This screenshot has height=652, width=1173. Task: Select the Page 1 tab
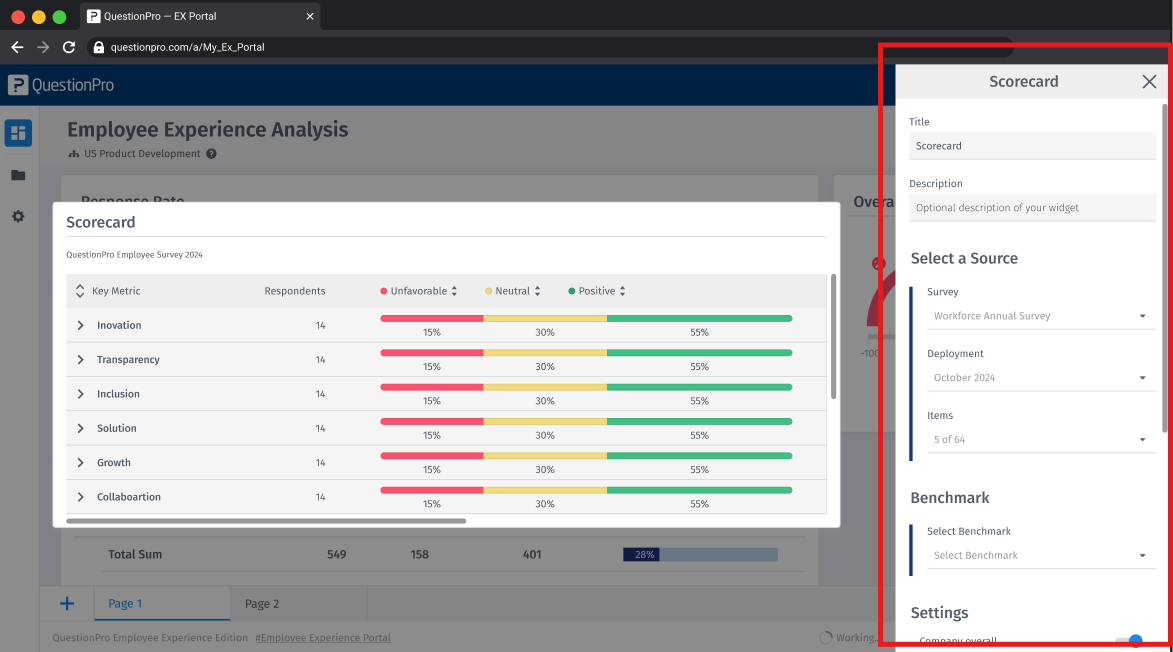(126, 604)
